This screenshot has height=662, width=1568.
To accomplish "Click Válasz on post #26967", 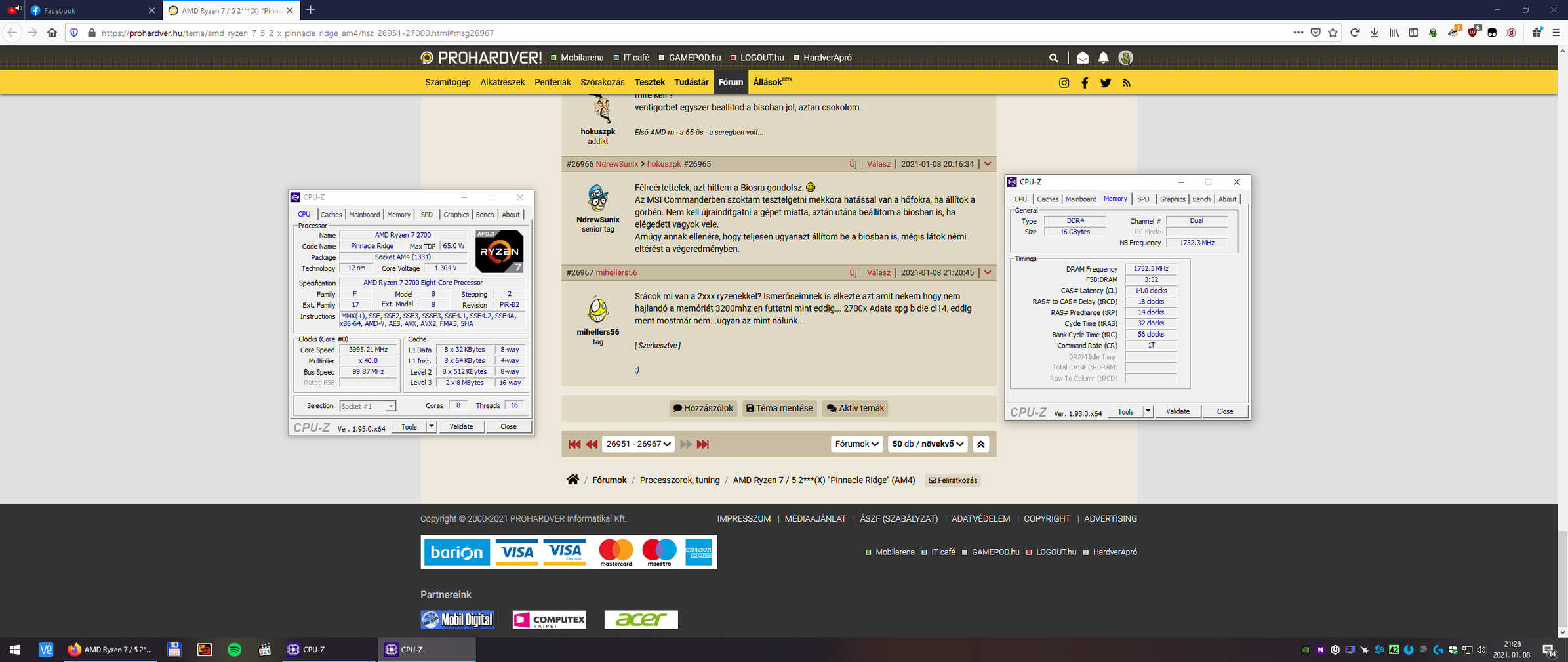I will click(x=879, y=272).
